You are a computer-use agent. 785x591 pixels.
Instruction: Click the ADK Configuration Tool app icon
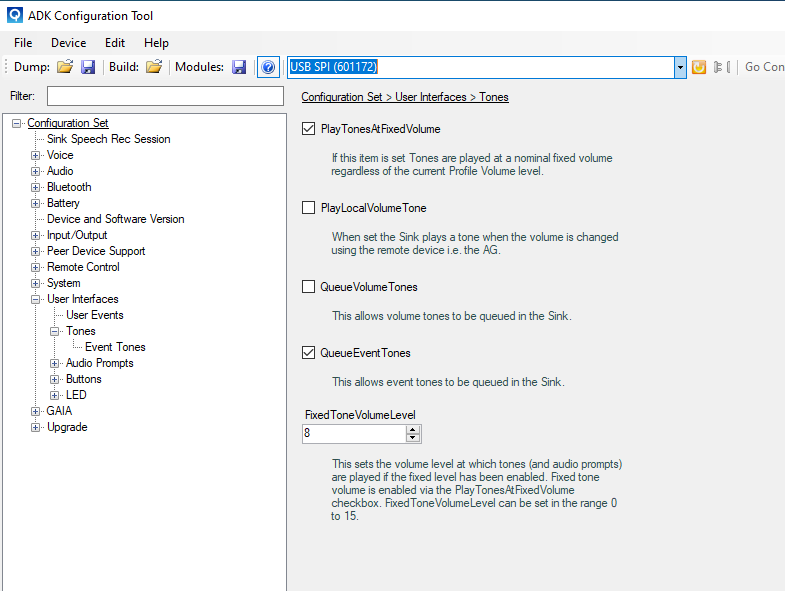point(15,16)
